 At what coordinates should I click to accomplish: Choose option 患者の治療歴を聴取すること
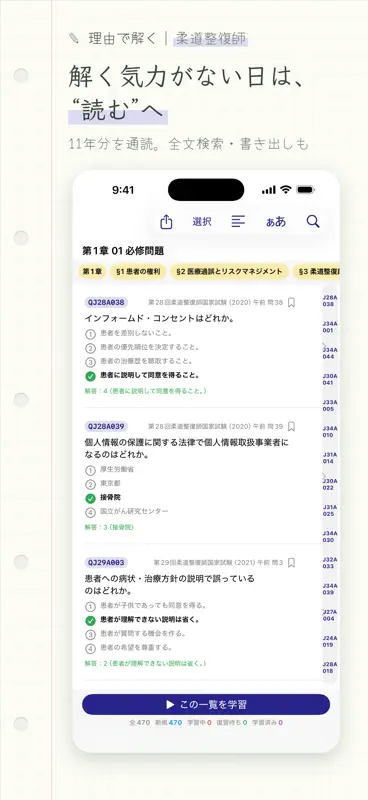coord(138,361)
